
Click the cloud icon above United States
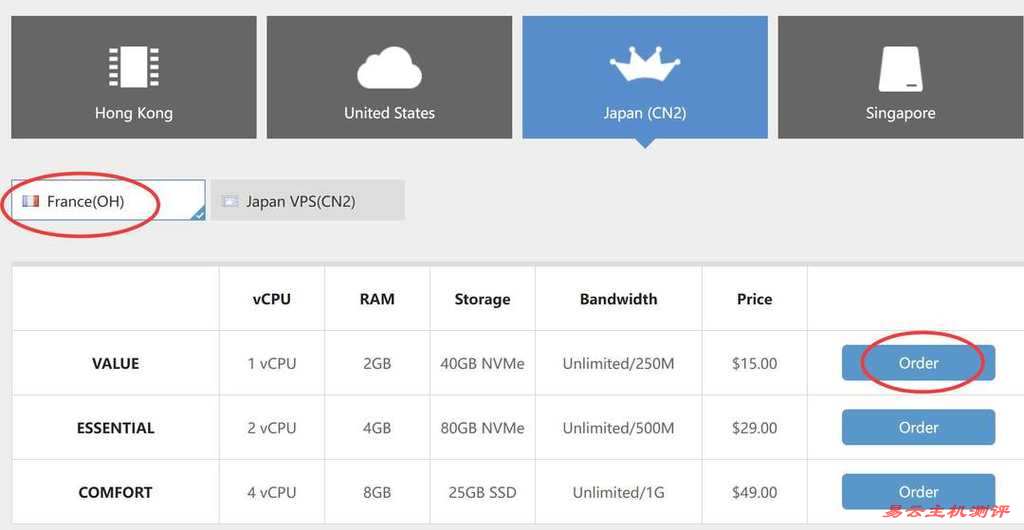[x=389, y=67]
